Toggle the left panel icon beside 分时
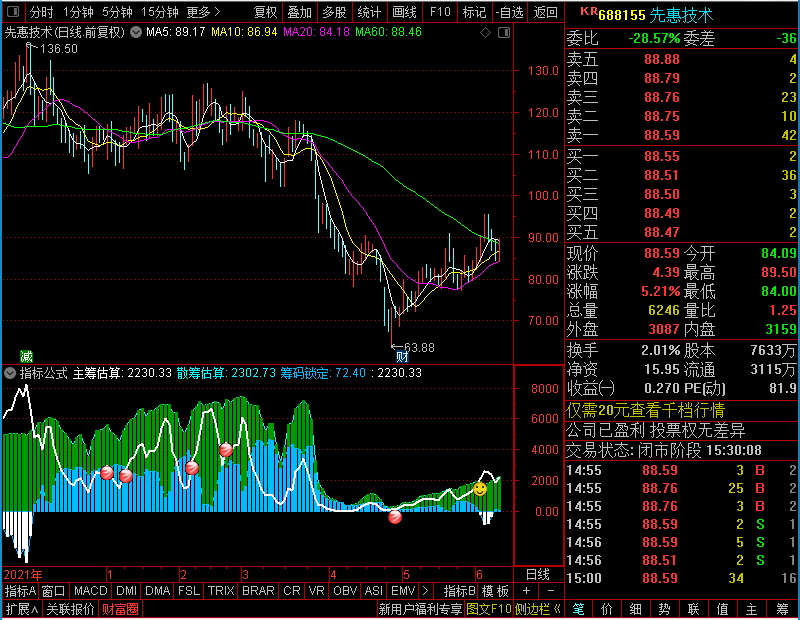800x620 pixels. 13,11
